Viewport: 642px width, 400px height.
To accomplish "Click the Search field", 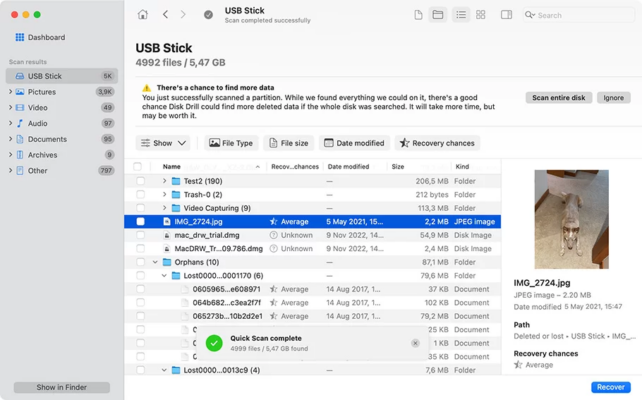I will tap(580, 15).
